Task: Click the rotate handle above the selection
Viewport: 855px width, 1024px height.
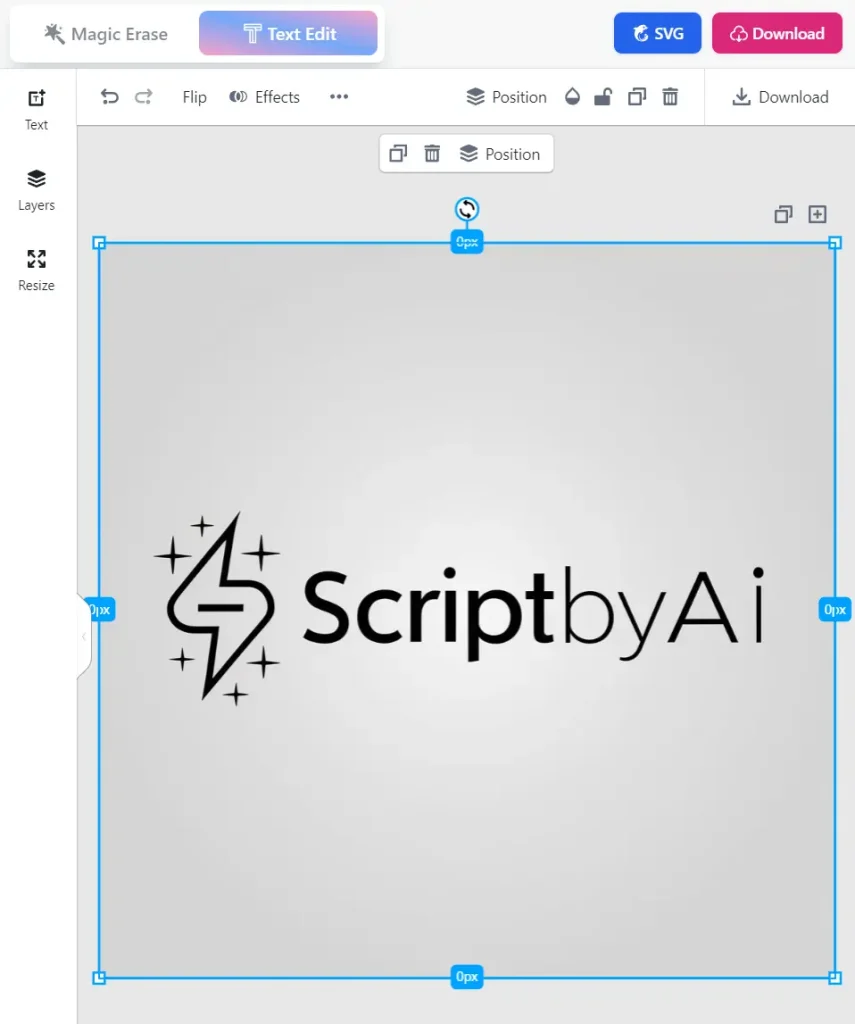Action: [466, 209]
